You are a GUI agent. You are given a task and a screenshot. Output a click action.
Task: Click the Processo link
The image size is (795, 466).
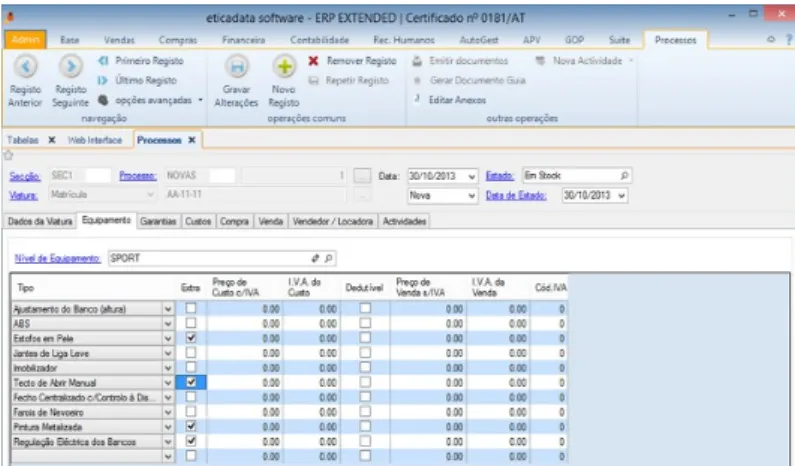pyautogui.click(x=137, y=175)
